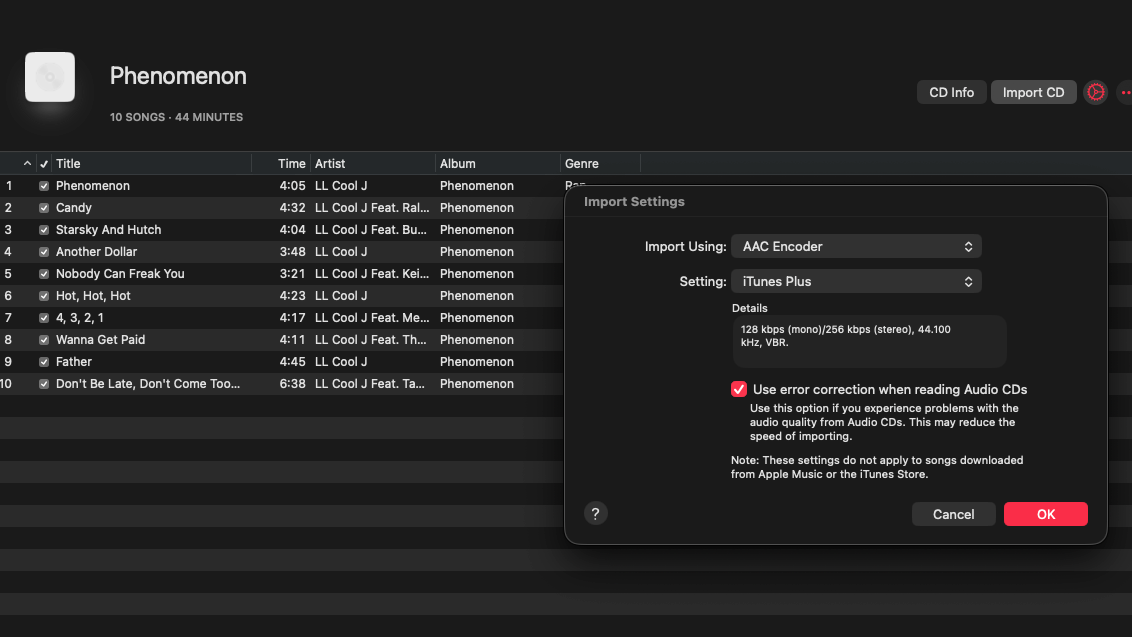Viewport: 1132px width, 637px height.
Task: Select the track 4, 3, 2, 1
Action: tap(79, 318)
